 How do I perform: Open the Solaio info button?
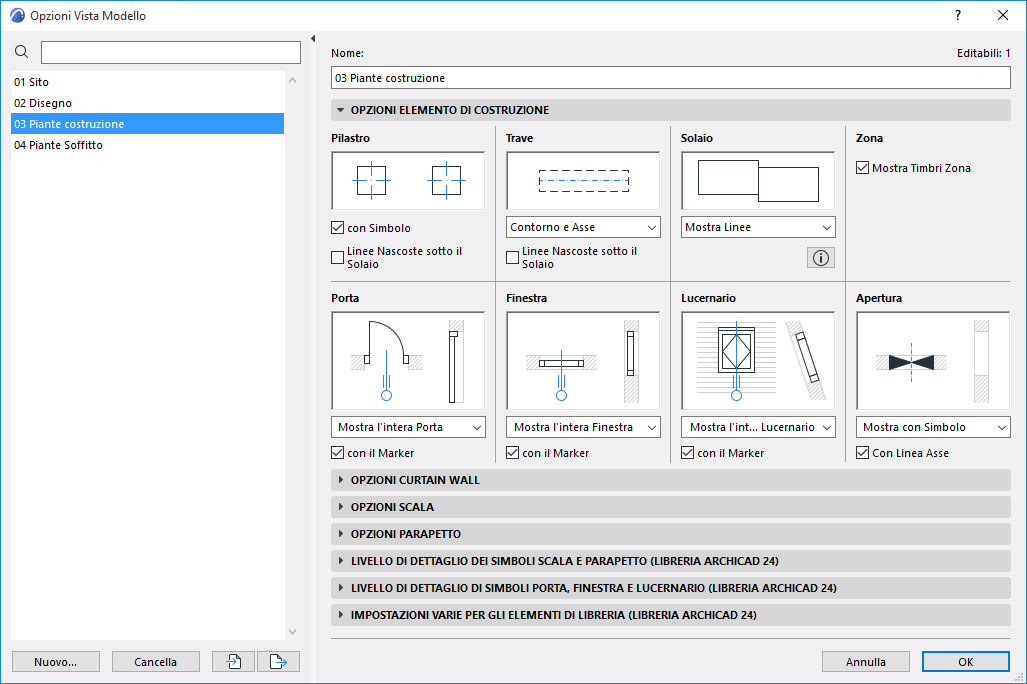click(820, 257)
